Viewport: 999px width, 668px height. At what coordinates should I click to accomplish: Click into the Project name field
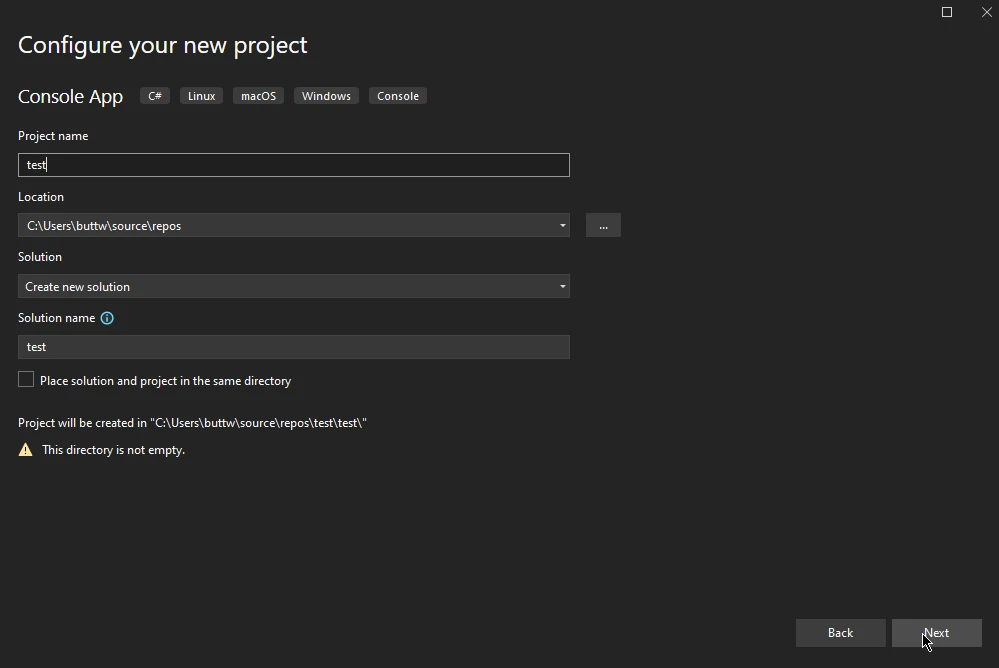point(293,165)
